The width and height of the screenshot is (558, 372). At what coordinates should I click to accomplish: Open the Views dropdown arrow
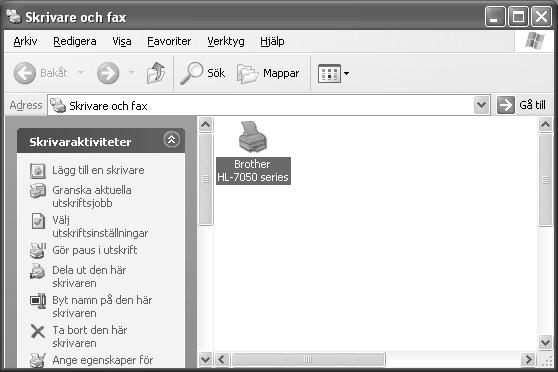[x=346, y=74]
